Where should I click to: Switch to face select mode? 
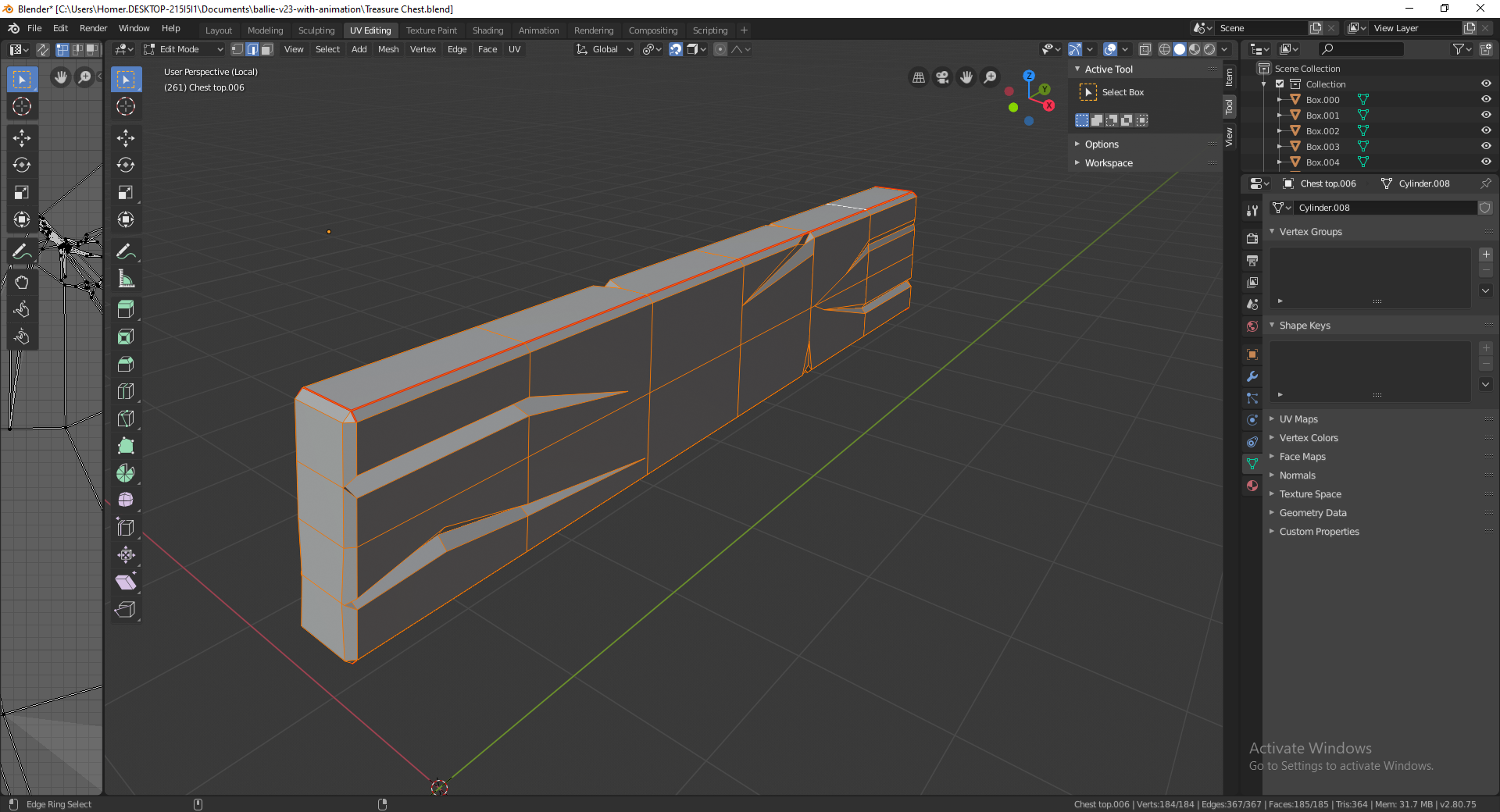point(267,49)
